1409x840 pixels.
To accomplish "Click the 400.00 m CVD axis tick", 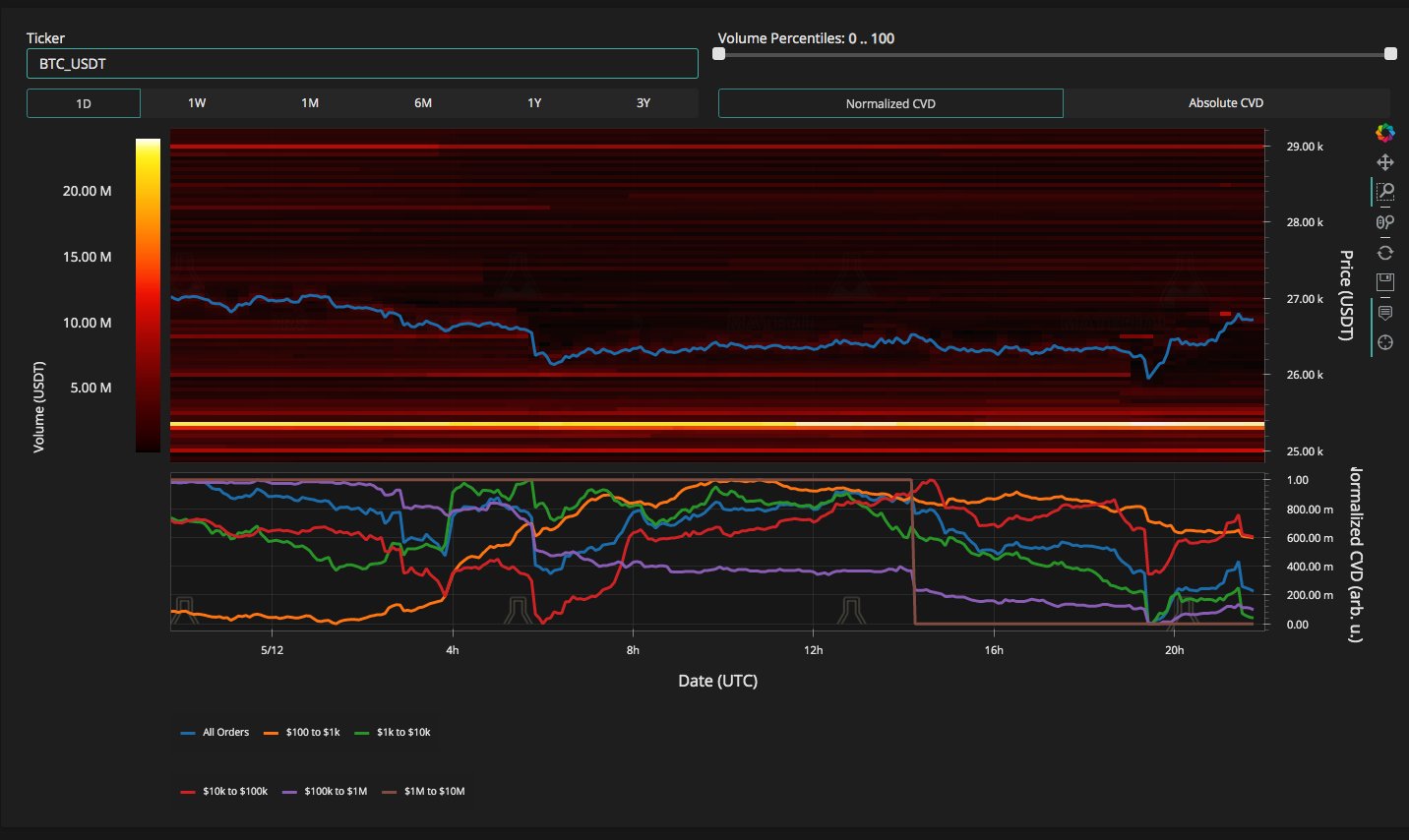I will pos(1311,567).
